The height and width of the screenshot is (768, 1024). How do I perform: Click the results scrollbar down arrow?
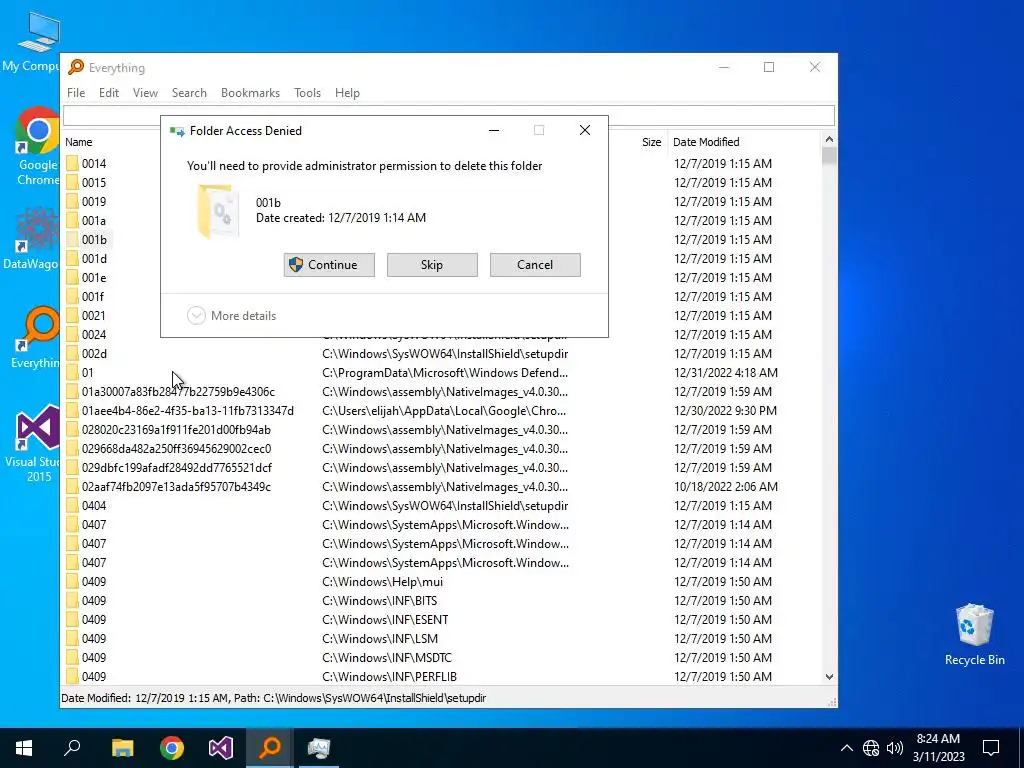(x=829, y=677)
